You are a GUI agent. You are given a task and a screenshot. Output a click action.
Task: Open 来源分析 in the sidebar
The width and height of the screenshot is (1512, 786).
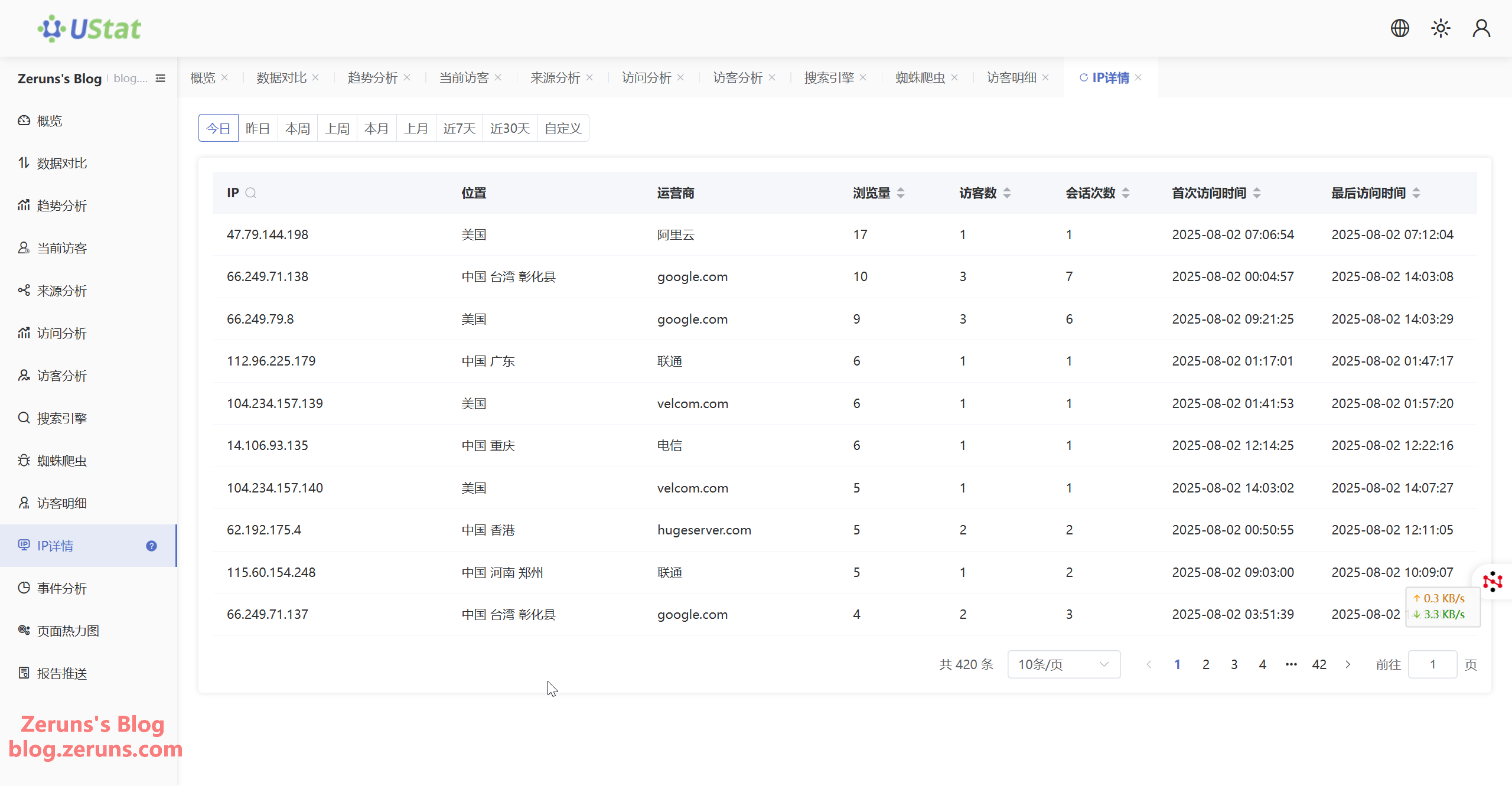tap(89, 291)
